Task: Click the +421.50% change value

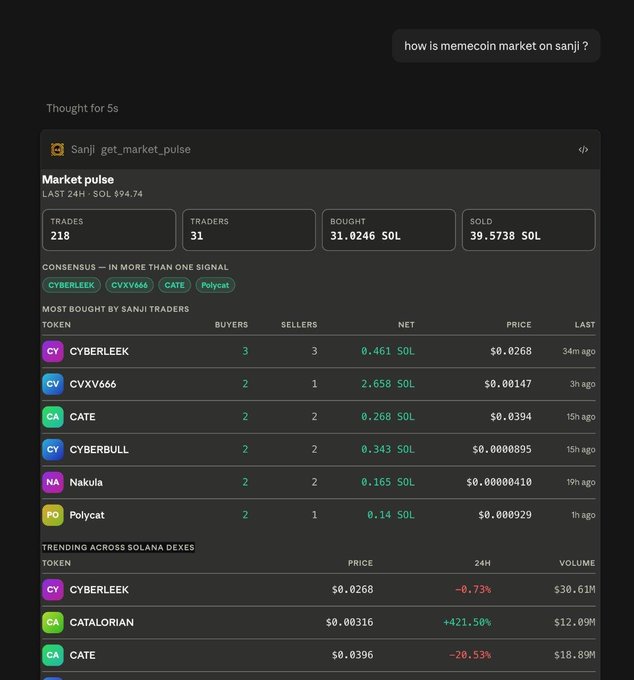Action: [467, 622]
